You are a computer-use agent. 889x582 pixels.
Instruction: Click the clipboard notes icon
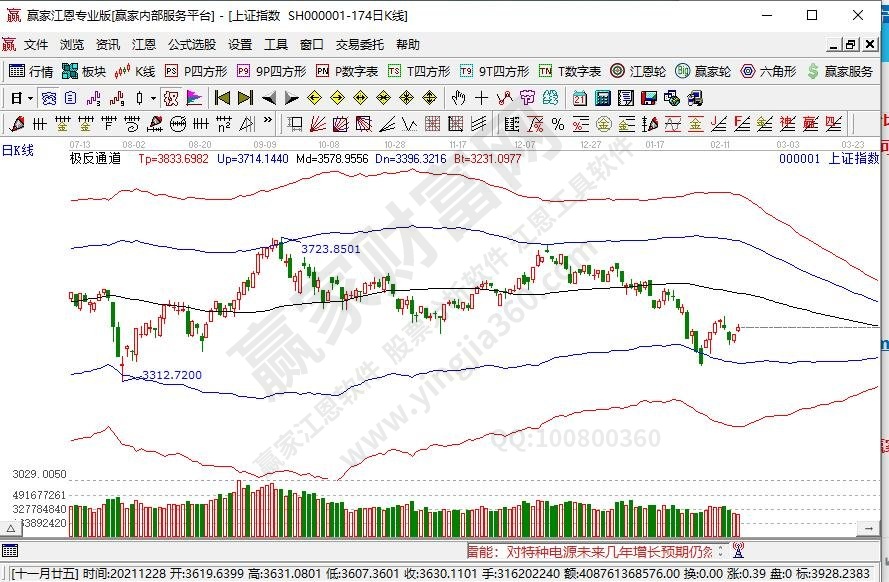point(70,99)
